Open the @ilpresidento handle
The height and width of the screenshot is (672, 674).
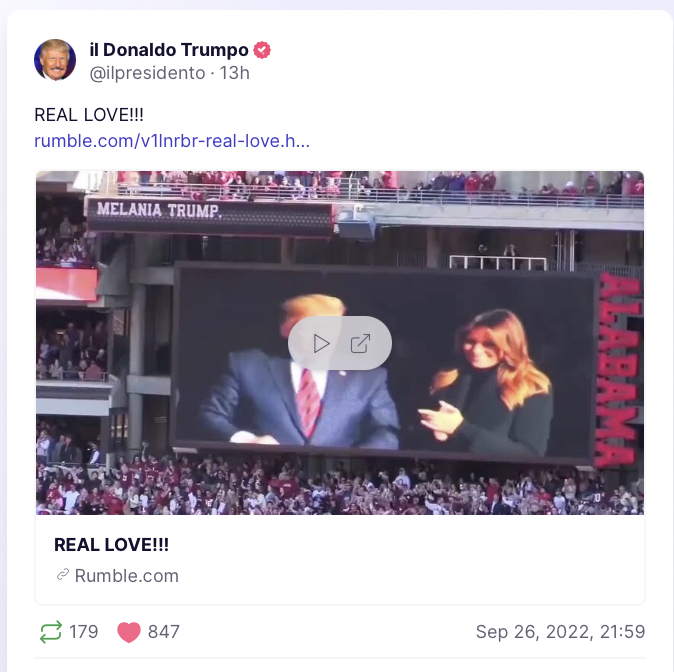click(x=147, y=73)
